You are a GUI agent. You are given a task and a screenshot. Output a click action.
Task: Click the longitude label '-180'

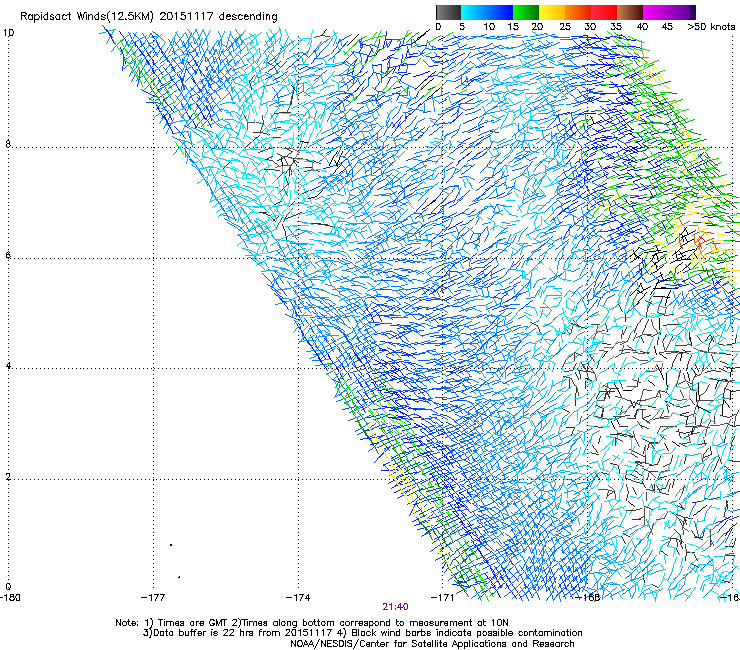[x=10, y=598]
